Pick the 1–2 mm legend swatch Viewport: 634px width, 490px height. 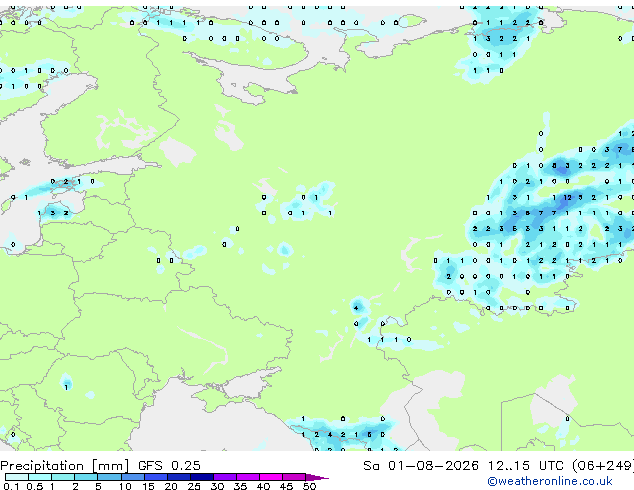coord(63,477)
